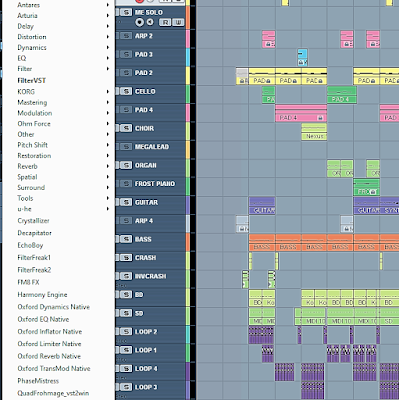399x400 pixels.
Task: Click the record enable button on ME SOLO track
Action: [x=140, y=22]
